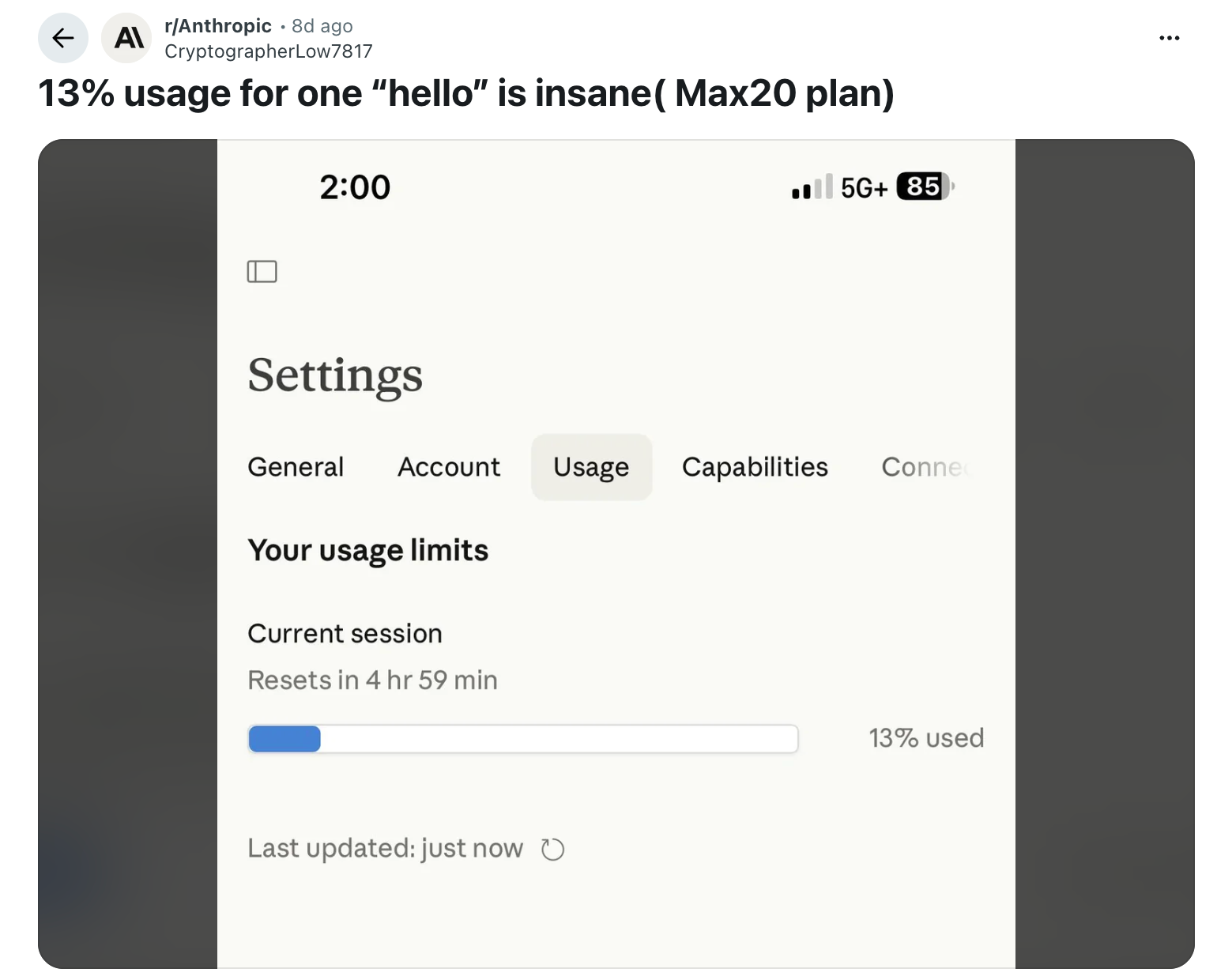Switch to the Account tab
Image resolution: width=1217 pixels, height=980 pixels.
pyautogui.click(x=449, y=467)
